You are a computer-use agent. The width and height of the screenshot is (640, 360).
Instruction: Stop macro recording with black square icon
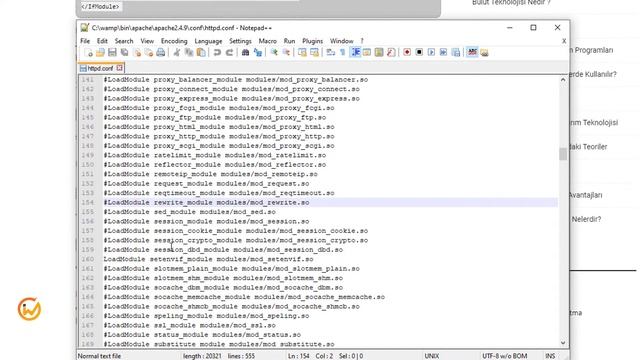coord(419,52)
